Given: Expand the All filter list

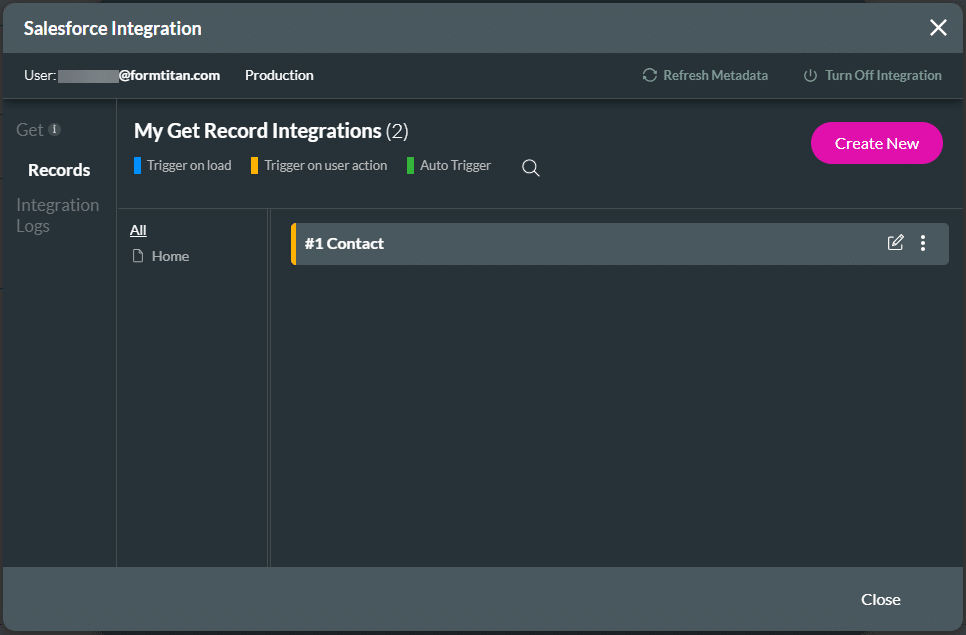Looking at the screenshot, I should coord(138,229).
